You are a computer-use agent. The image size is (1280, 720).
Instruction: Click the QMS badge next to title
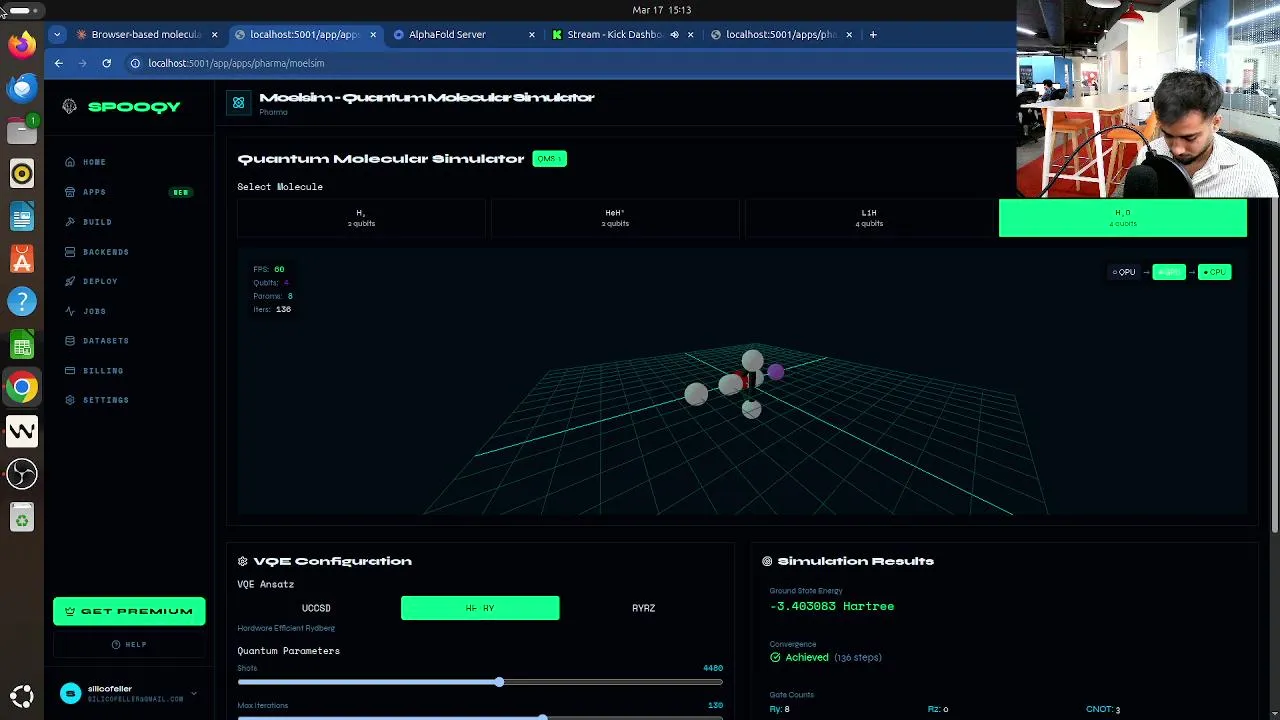pos(549,158)
